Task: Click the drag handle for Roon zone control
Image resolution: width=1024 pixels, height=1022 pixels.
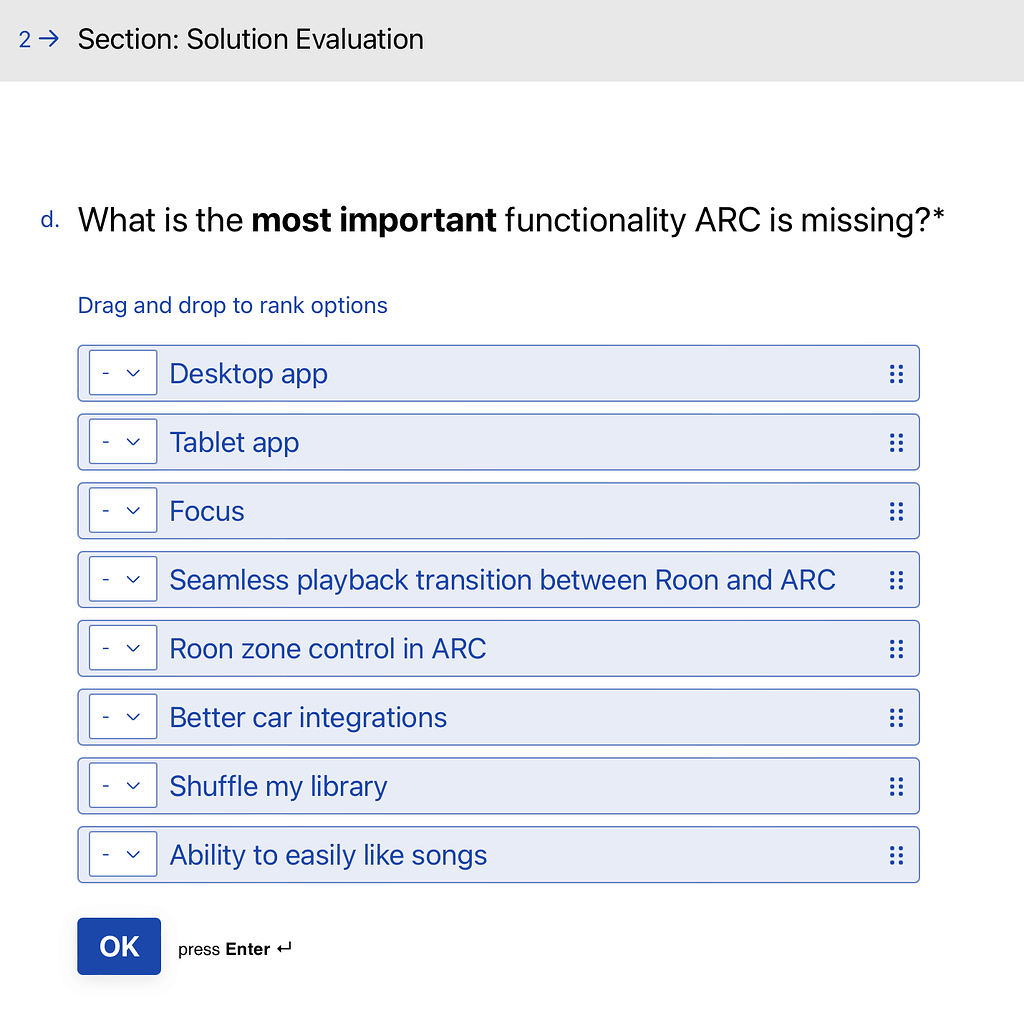Action: [x=896, y=648]
